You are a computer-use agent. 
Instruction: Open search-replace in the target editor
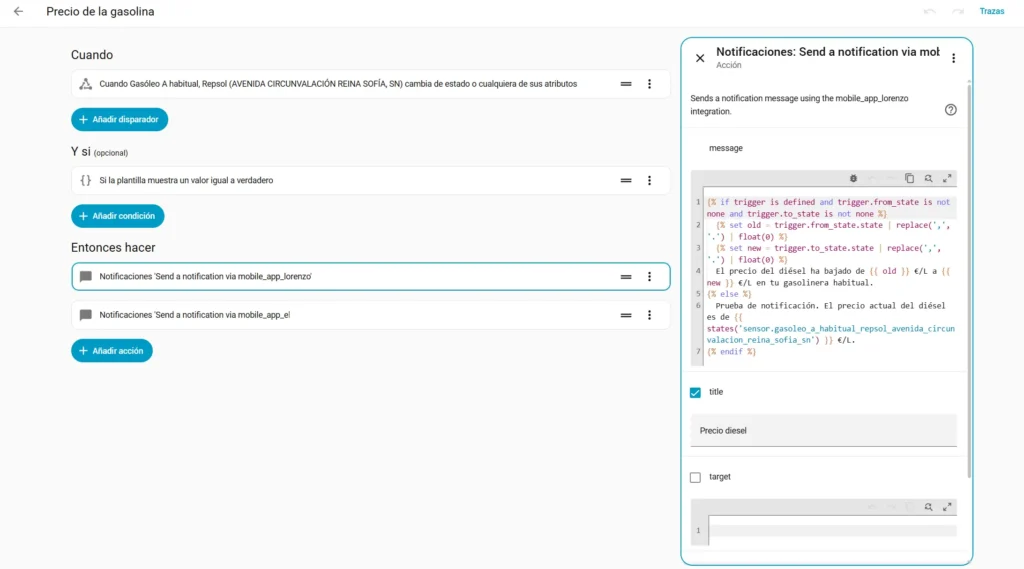928,507
